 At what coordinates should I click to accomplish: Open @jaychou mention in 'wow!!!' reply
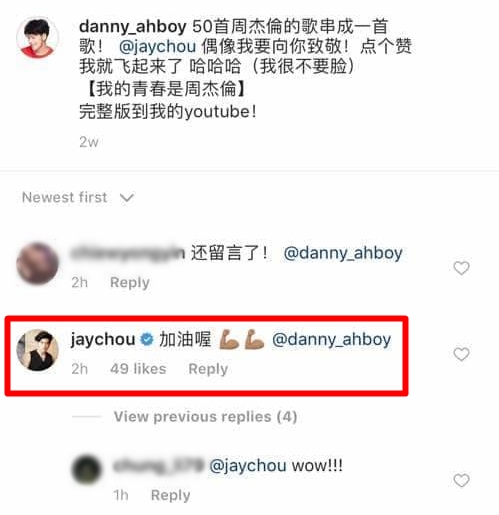point(248,466)
